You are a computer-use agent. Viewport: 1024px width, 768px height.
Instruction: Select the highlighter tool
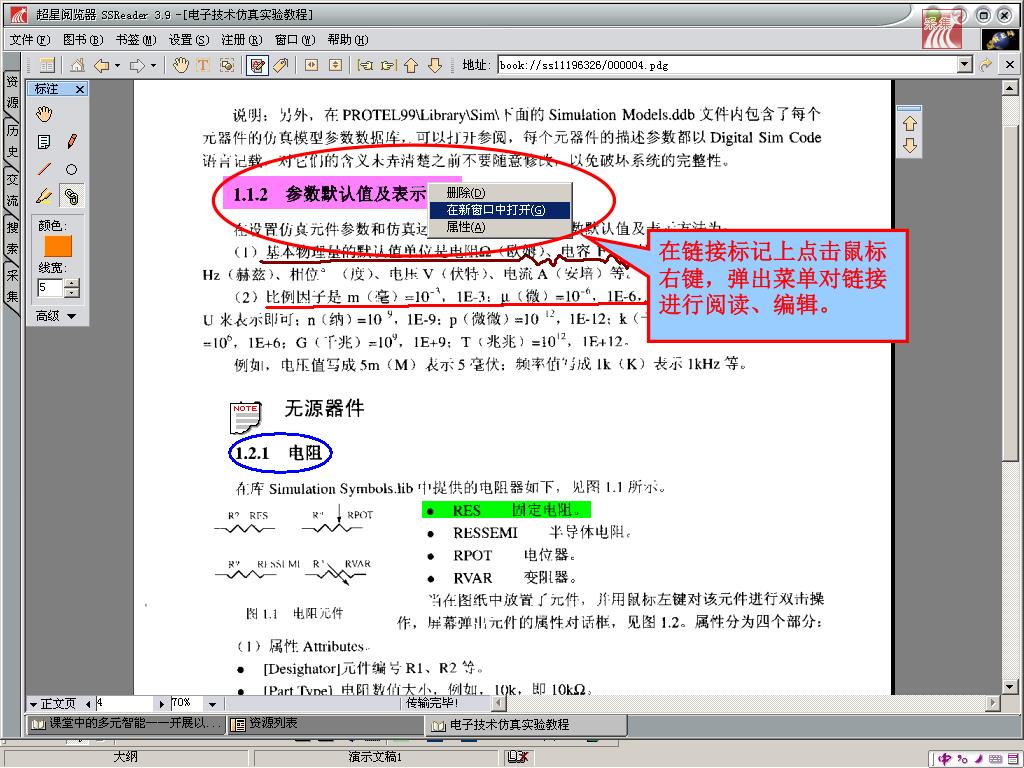click(x=44, y=196)
